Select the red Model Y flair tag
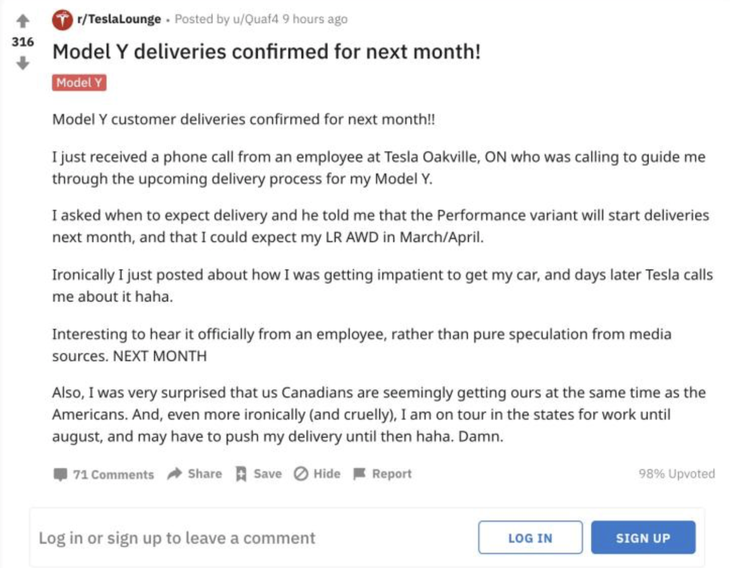The image size is (730, 568). click(79, 83)
